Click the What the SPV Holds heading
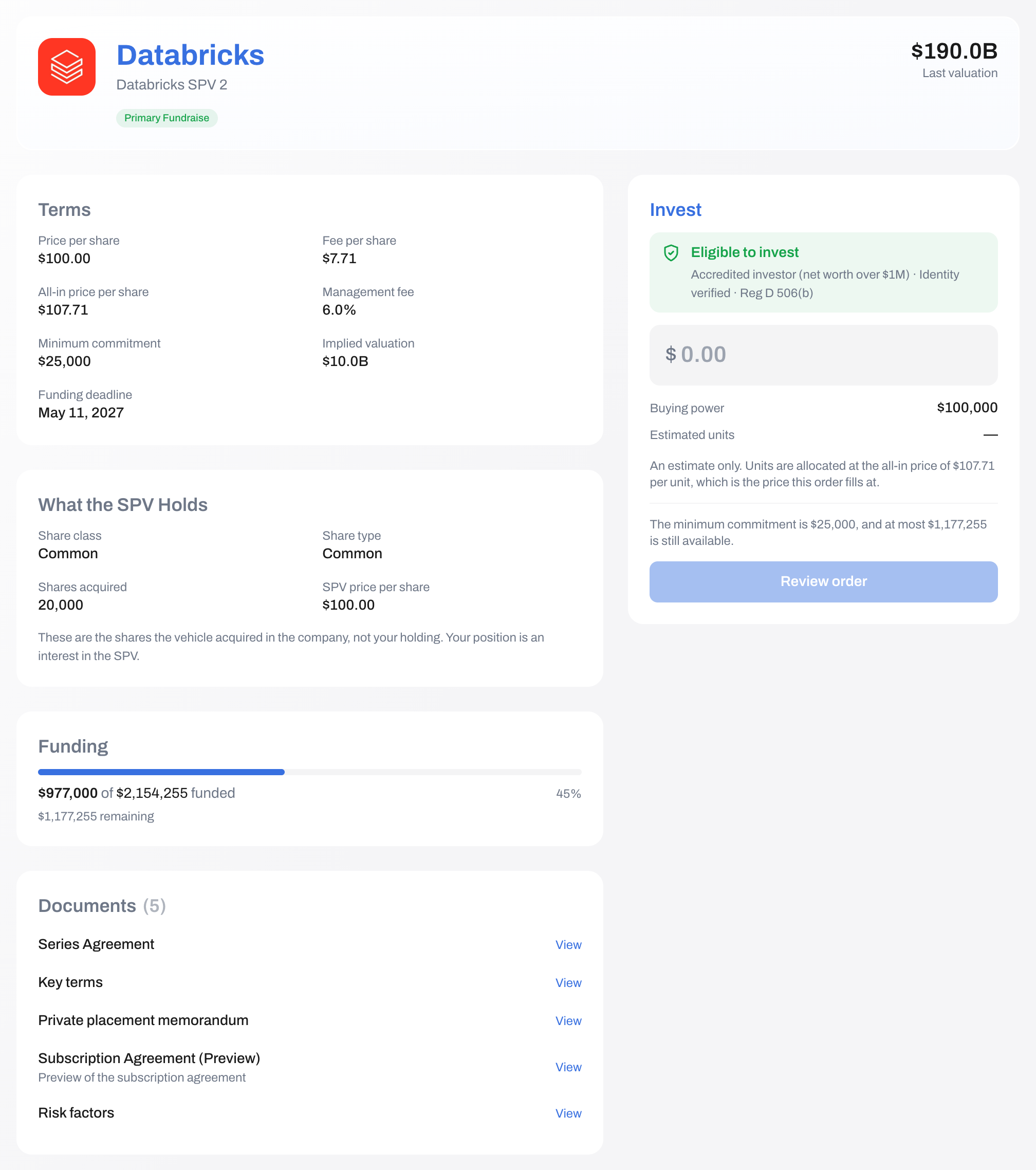Image resolution: width=1036 pixels, height=1170 pixels. coord(122,505)
